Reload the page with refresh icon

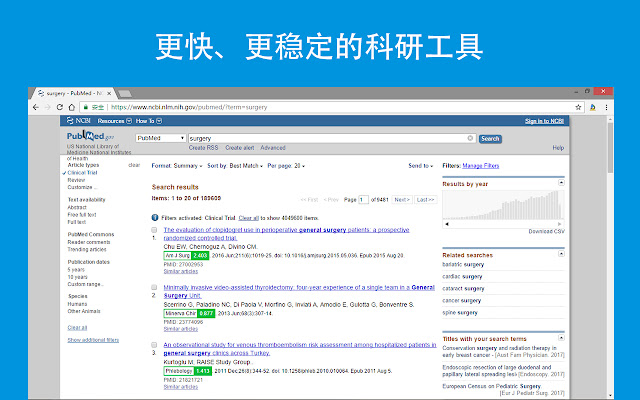coord(60,107)
